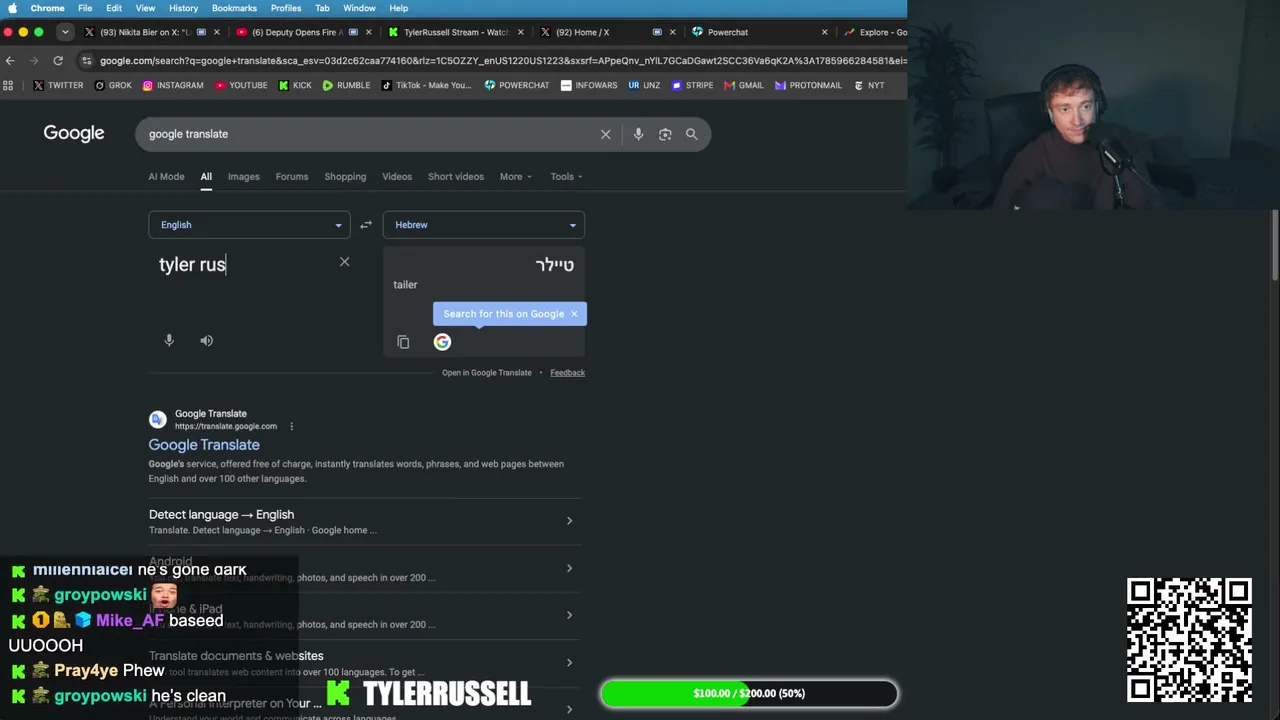Screen dimensions: 1280x720
Task: Click the translate-by-voice microphone icon
Action: (x=169, y=341)
